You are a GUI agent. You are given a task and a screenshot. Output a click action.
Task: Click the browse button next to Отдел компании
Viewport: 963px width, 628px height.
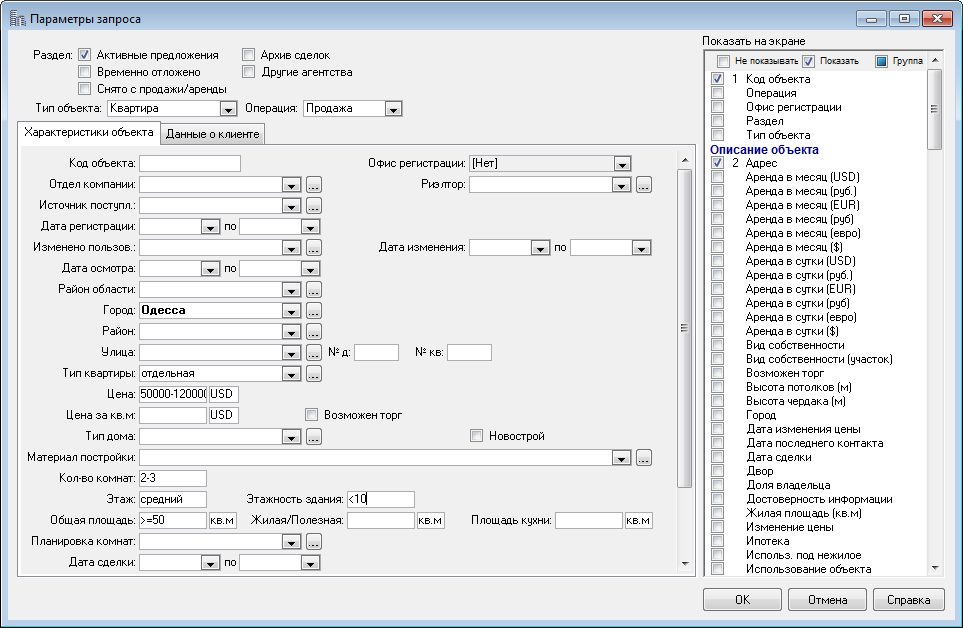pos(313,184)
